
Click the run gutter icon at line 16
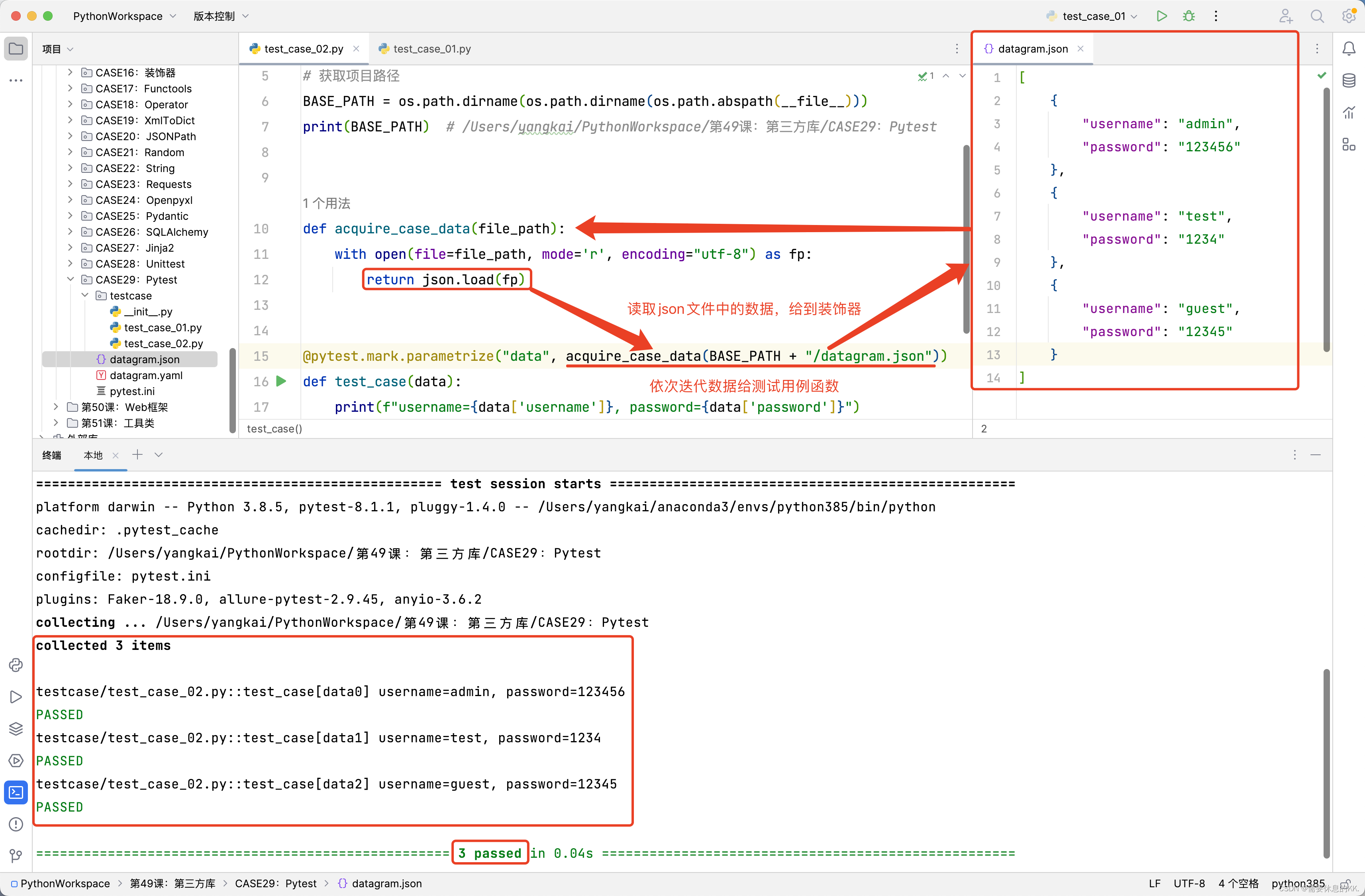pos(281,381)
